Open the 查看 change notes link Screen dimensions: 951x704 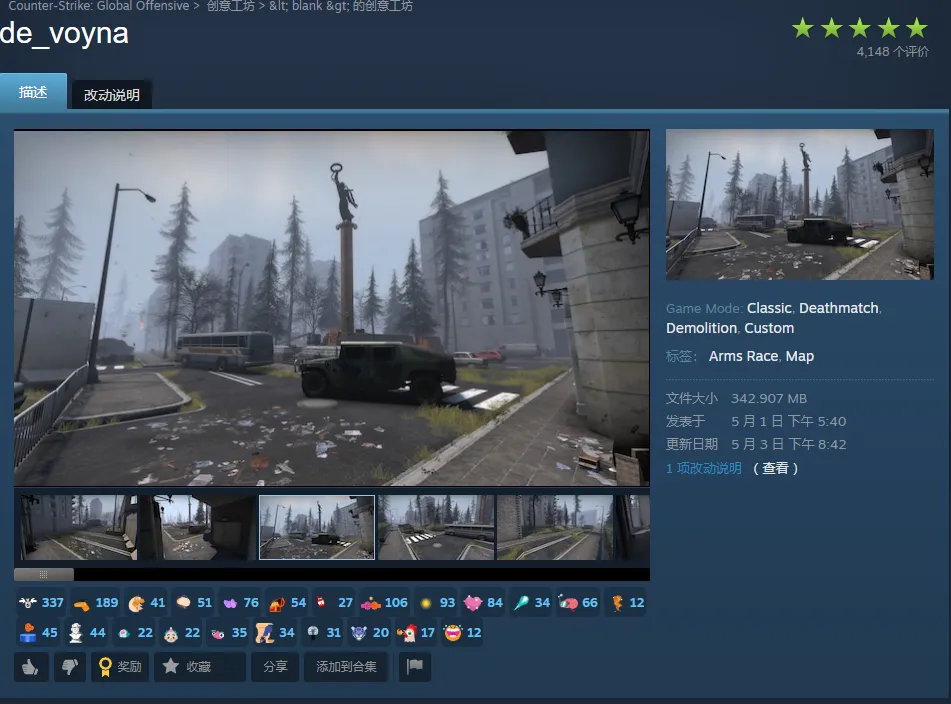pos(775,469)
